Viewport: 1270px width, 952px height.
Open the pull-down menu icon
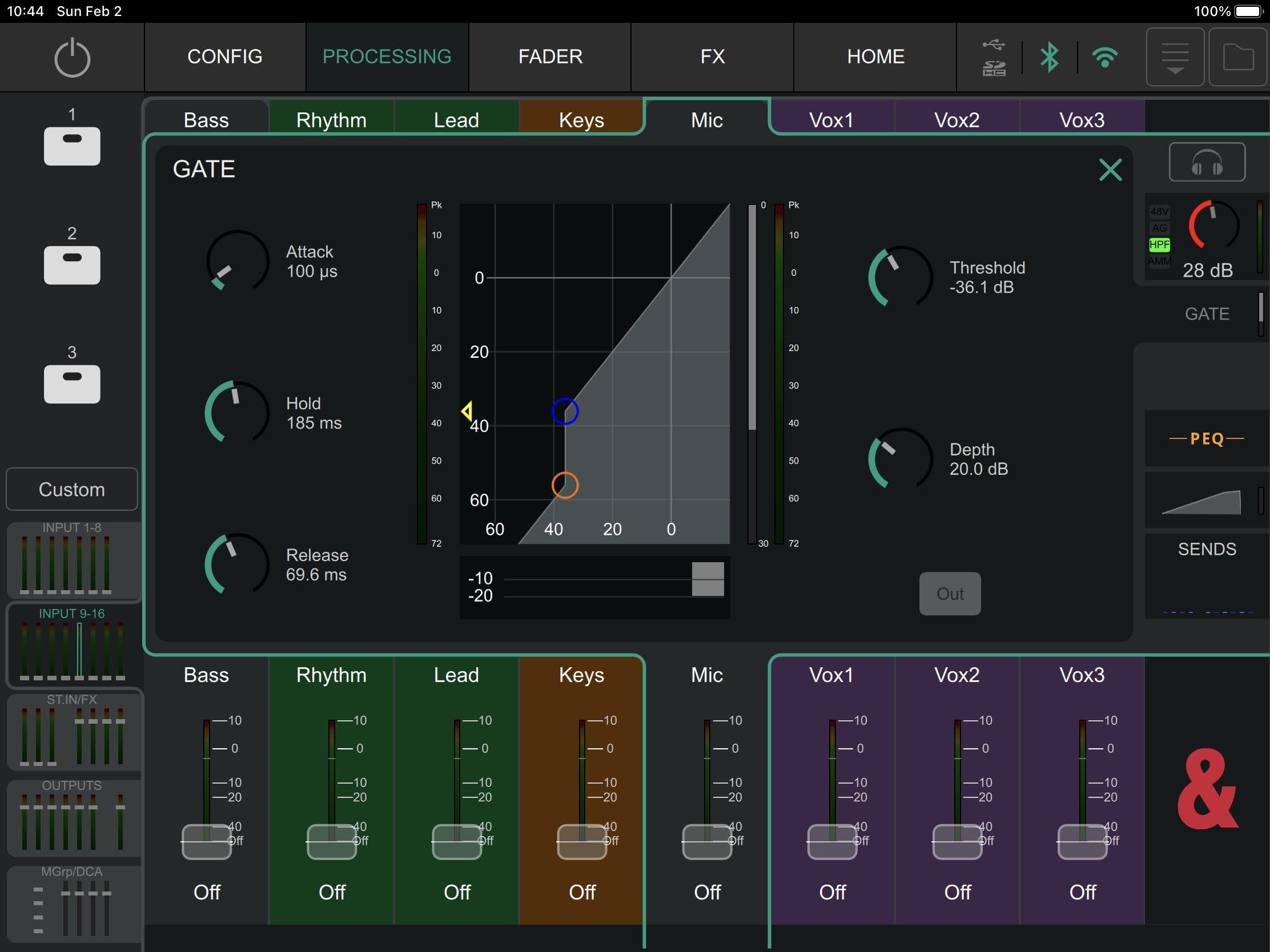[1175, 57]
